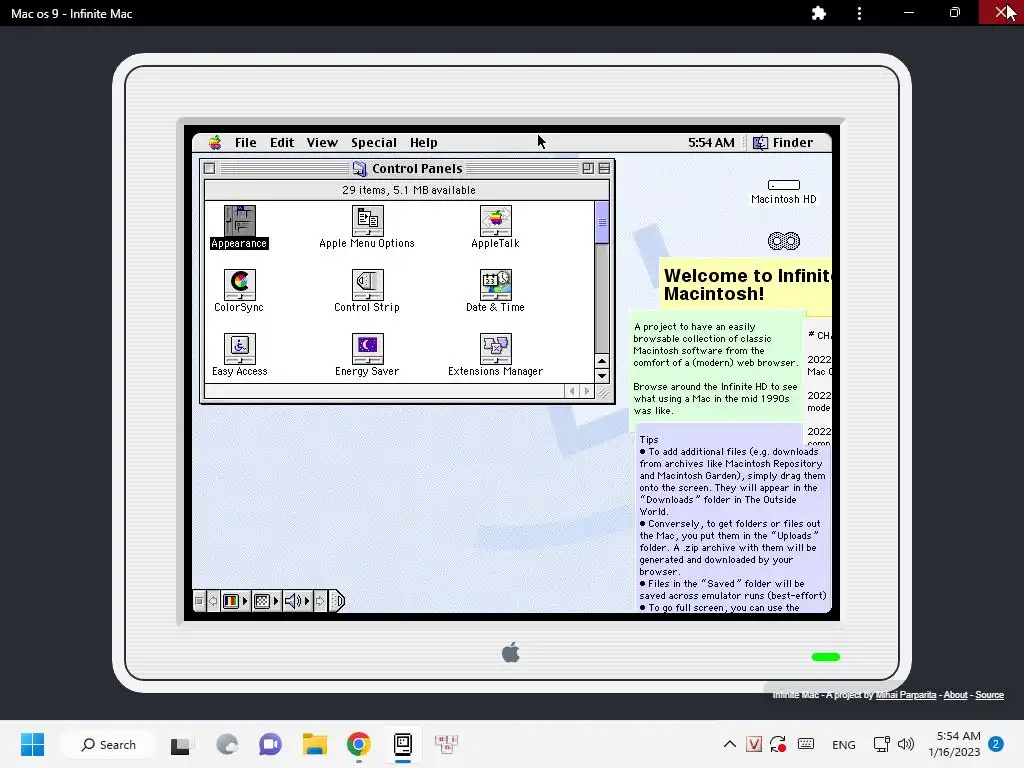
Task: Click the Control Panels window collapse box
Action: click(x=604, y=168)
